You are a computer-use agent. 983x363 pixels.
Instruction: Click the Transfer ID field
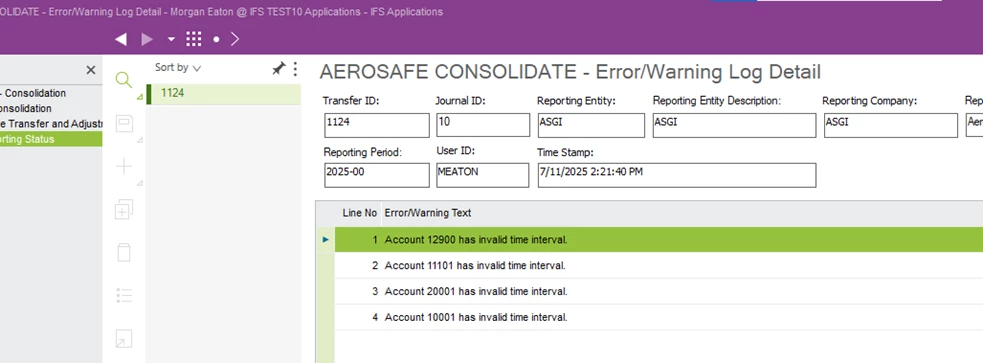point(377,125)
